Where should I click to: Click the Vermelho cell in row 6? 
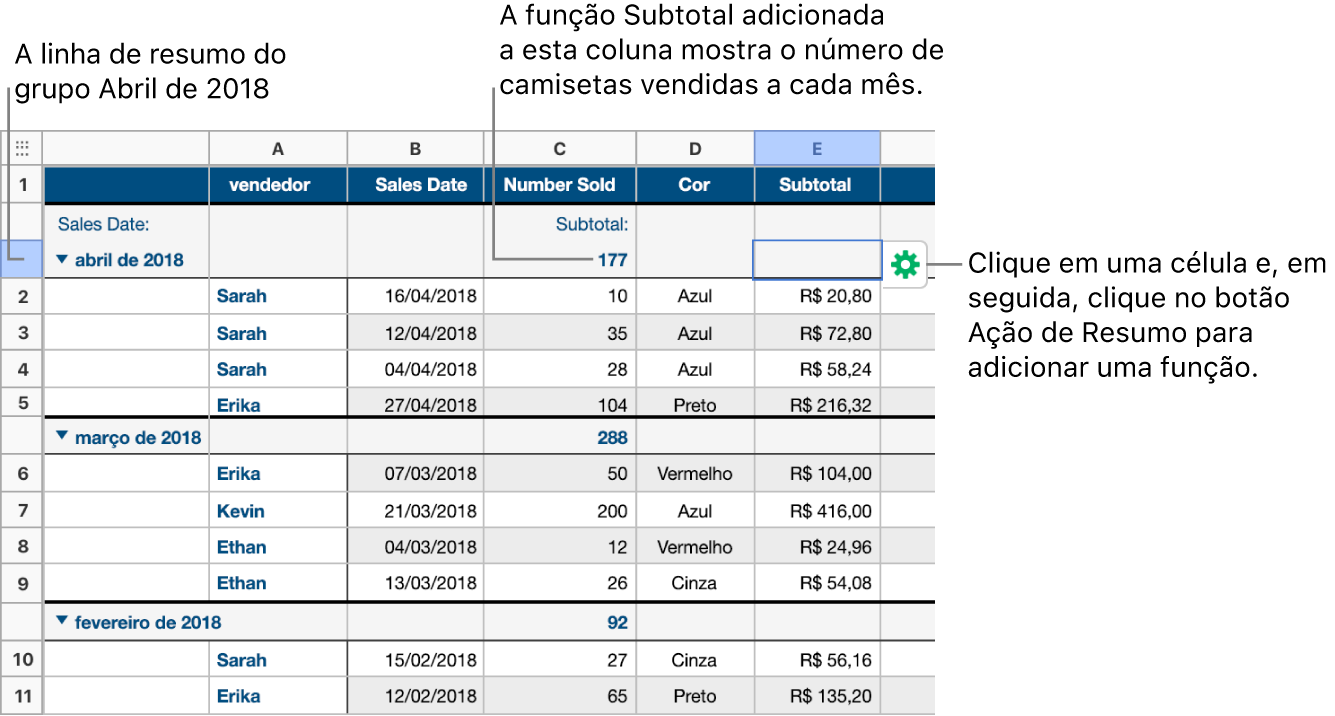[694, 473]
